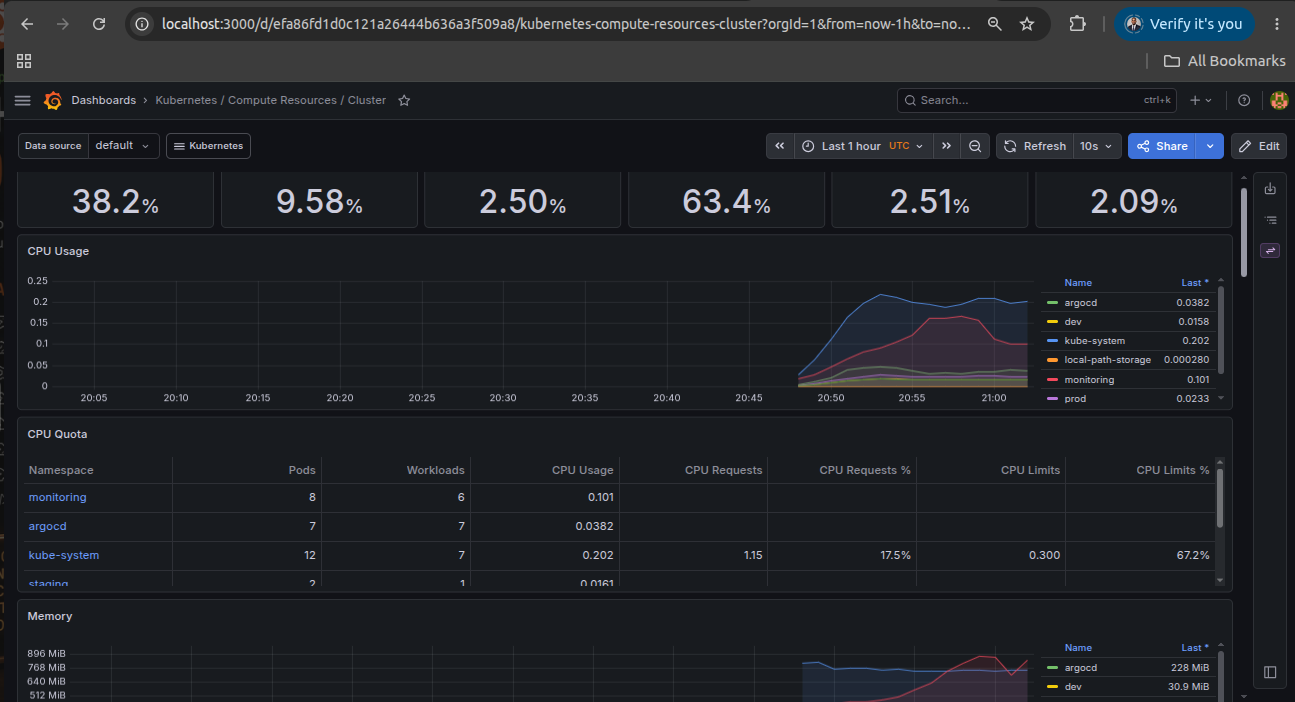Screen dimensions: 1295x702
Task: Click the dock panel icon at sidebar bottom
Action: 1270,672
